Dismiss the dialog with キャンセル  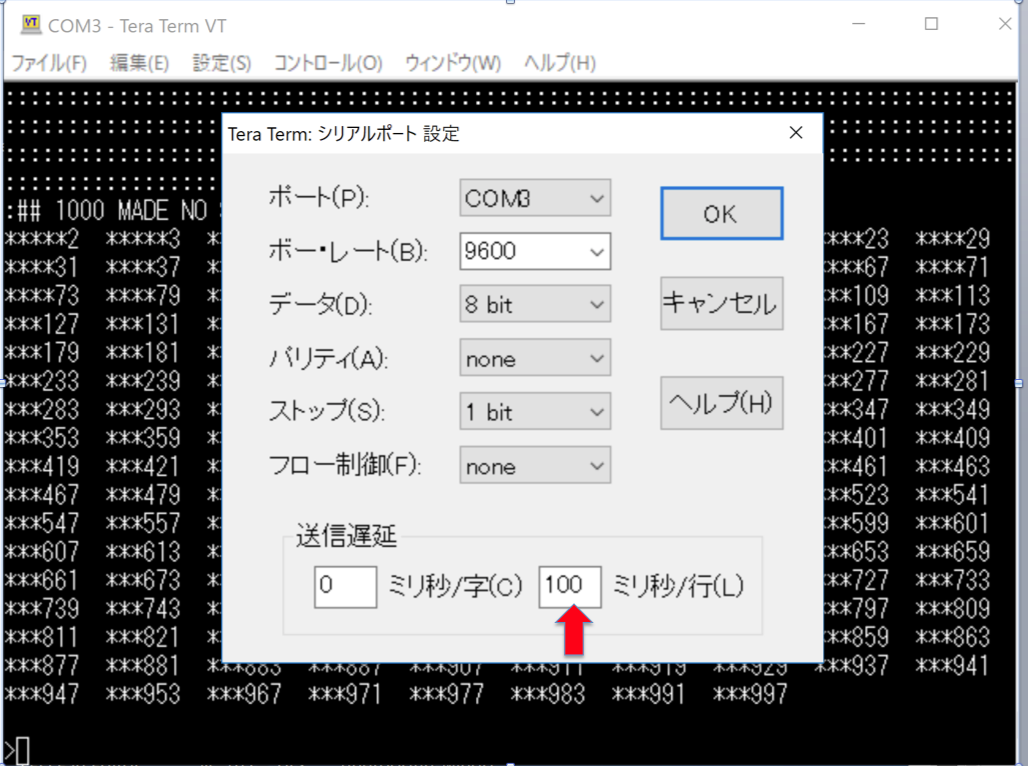(x=721, y=304)
